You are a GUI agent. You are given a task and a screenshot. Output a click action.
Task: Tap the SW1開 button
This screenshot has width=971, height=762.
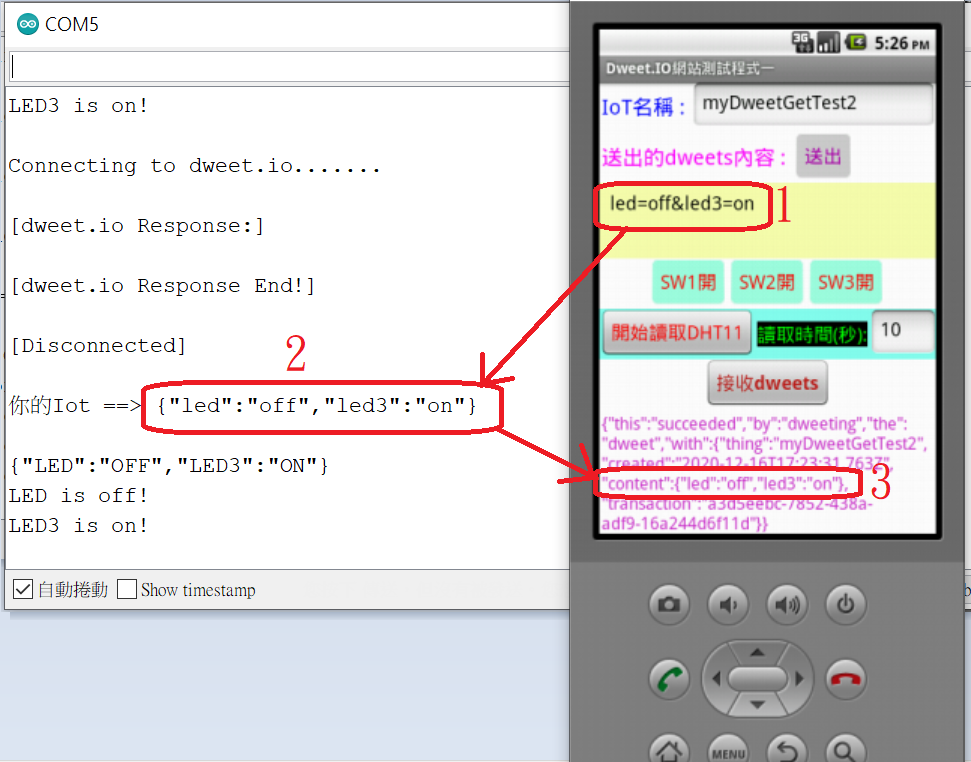tap(688, 282)
